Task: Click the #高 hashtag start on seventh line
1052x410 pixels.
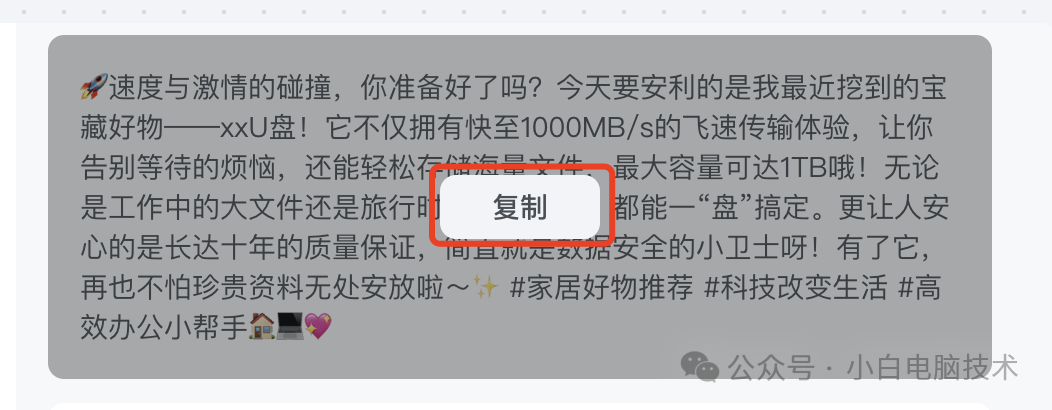Action: (x=920, y=288)
